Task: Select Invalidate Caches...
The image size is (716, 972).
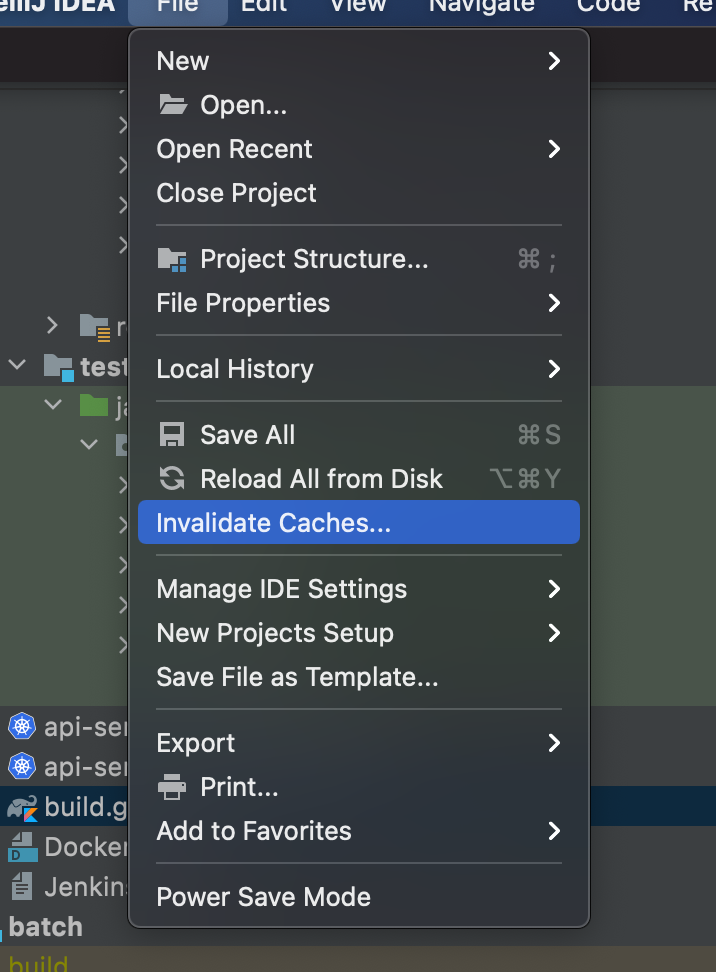Action: point(358,523)
